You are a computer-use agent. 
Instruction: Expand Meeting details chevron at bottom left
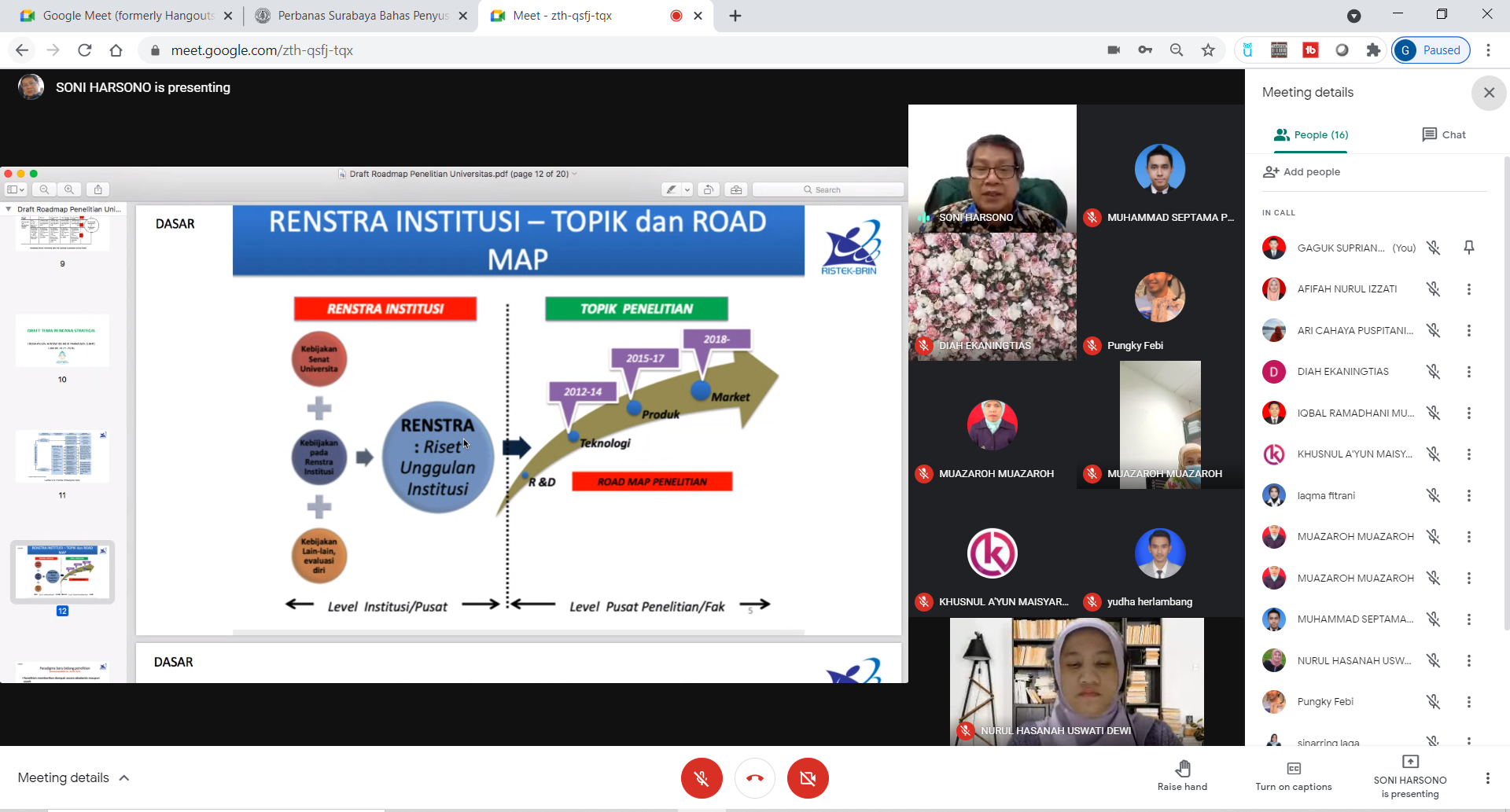pyautogui.click(x=124, y=778)
